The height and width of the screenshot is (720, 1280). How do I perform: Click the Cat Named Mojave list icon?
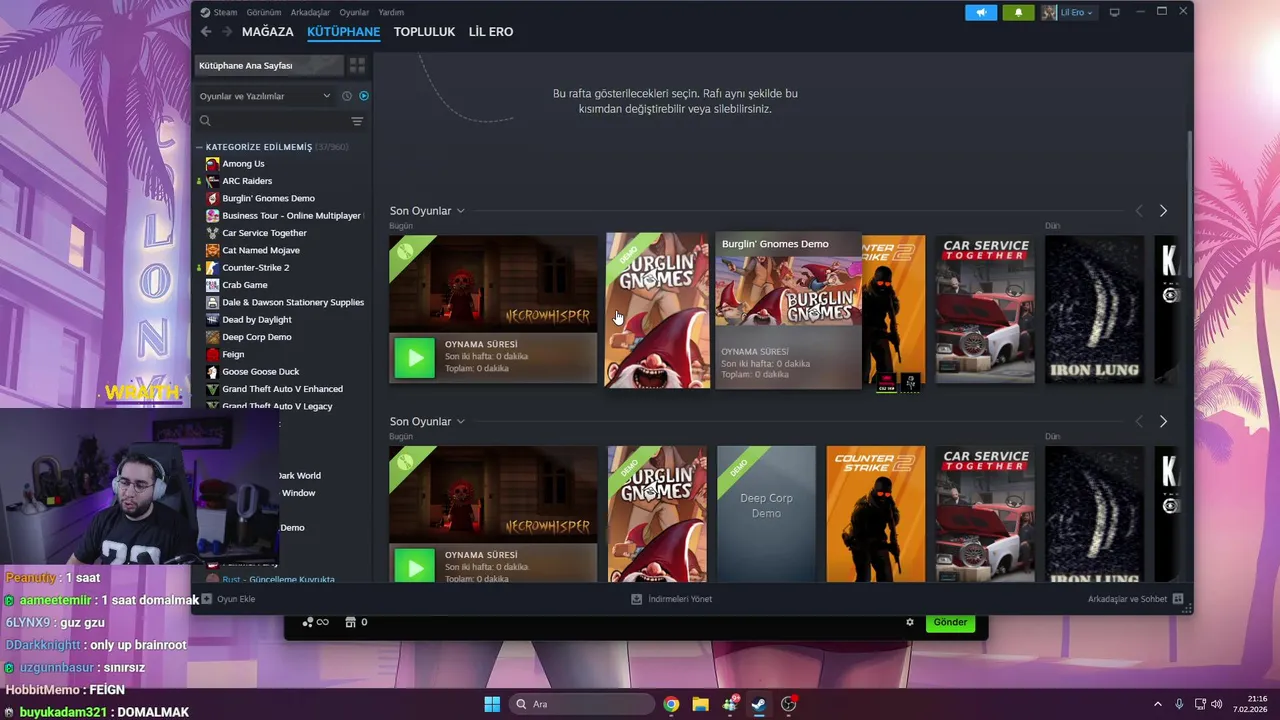coord(212,250)
